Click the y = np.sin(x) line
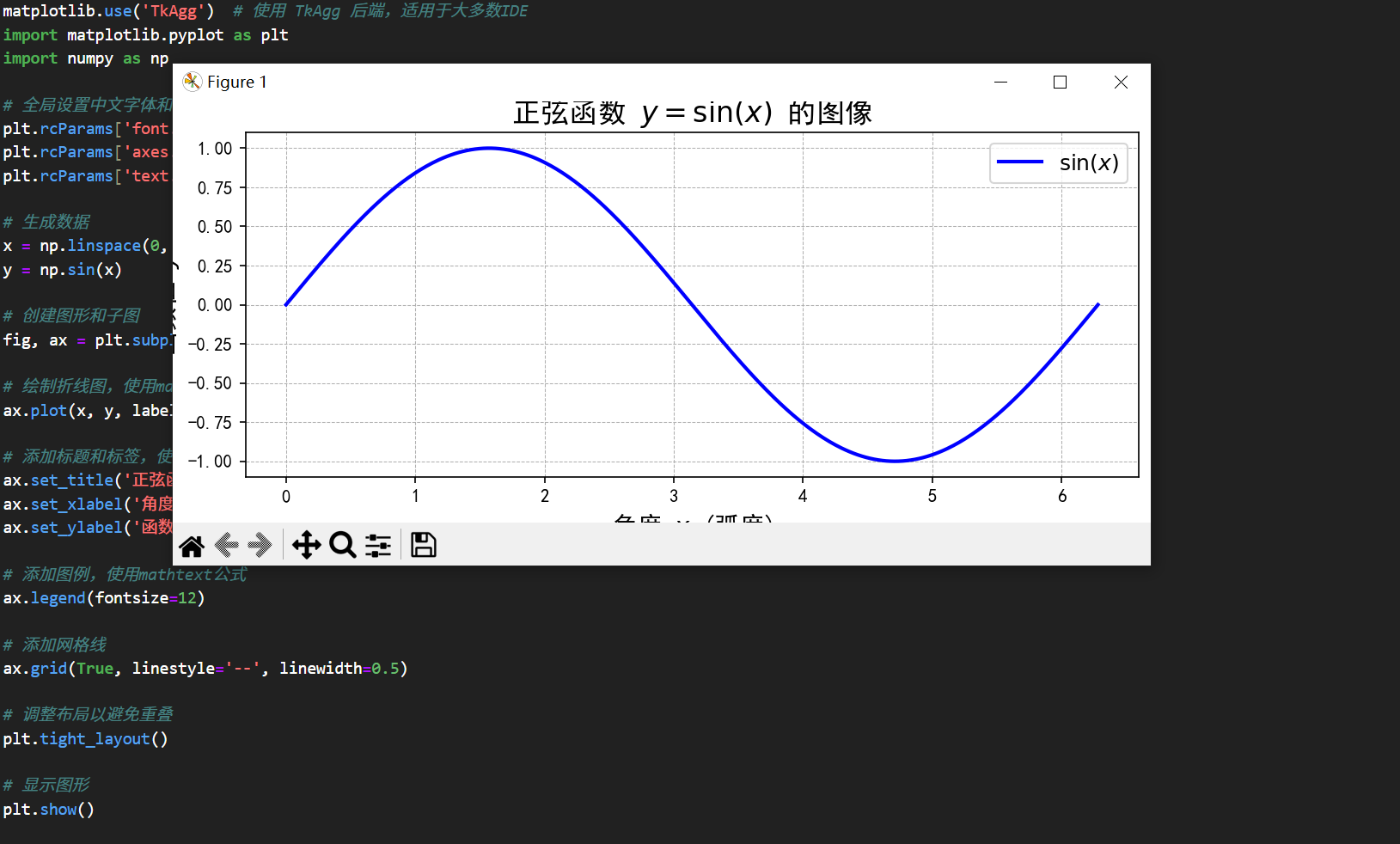Image resolution: width=1400 pixels, height=844 pixels. tap(62, 270)
